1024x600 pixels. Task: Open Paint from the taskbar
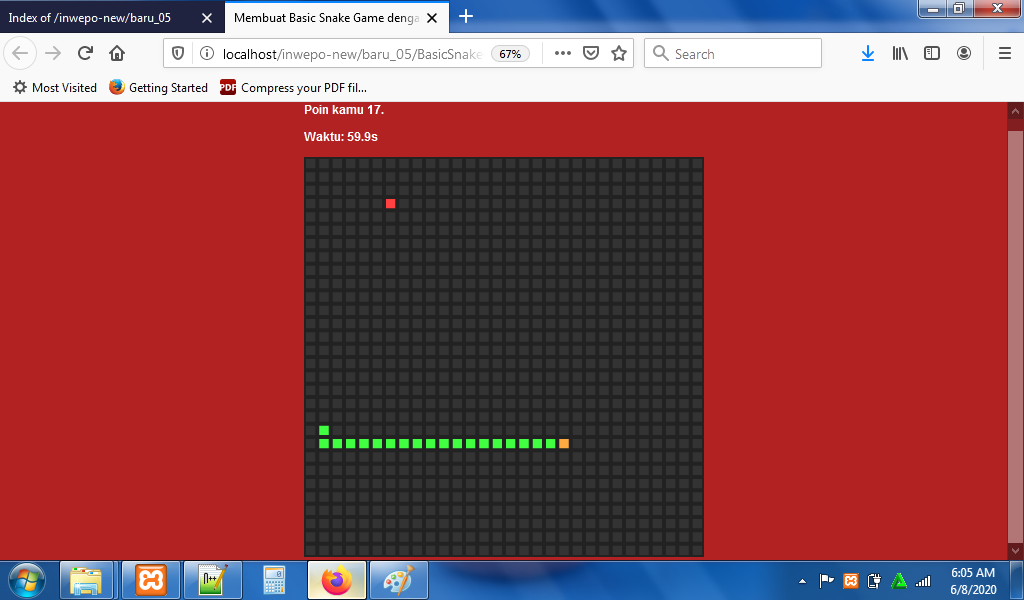click(x=398, y=580)
